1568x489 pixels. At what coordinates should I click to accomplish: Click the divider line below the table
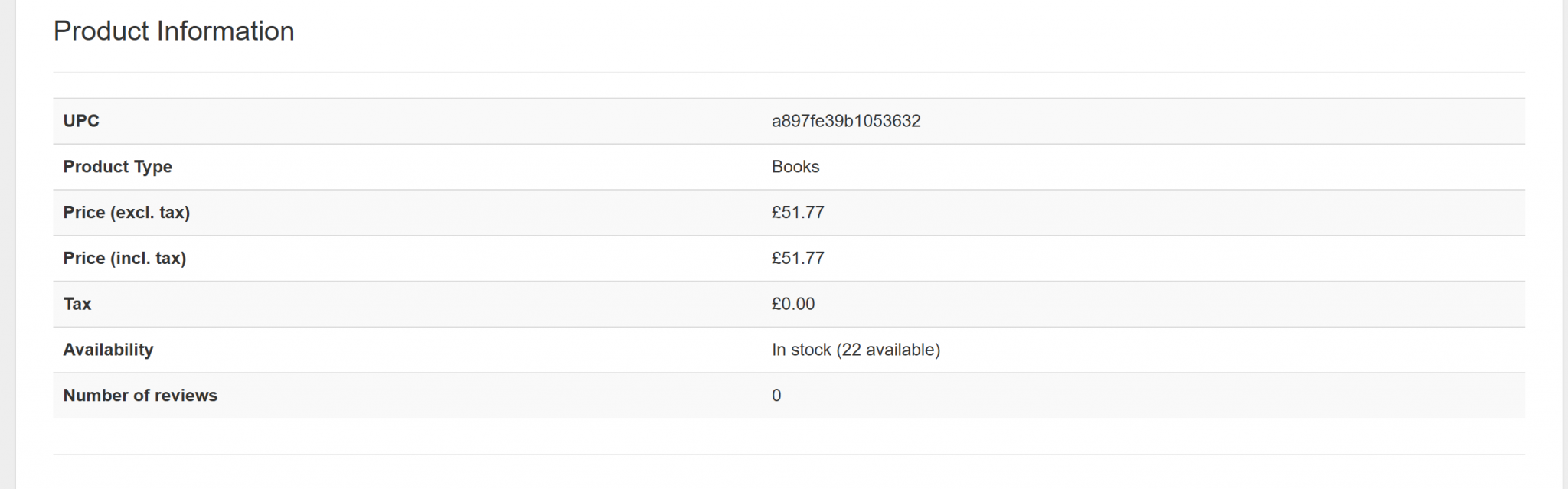[x=789, y=455]
